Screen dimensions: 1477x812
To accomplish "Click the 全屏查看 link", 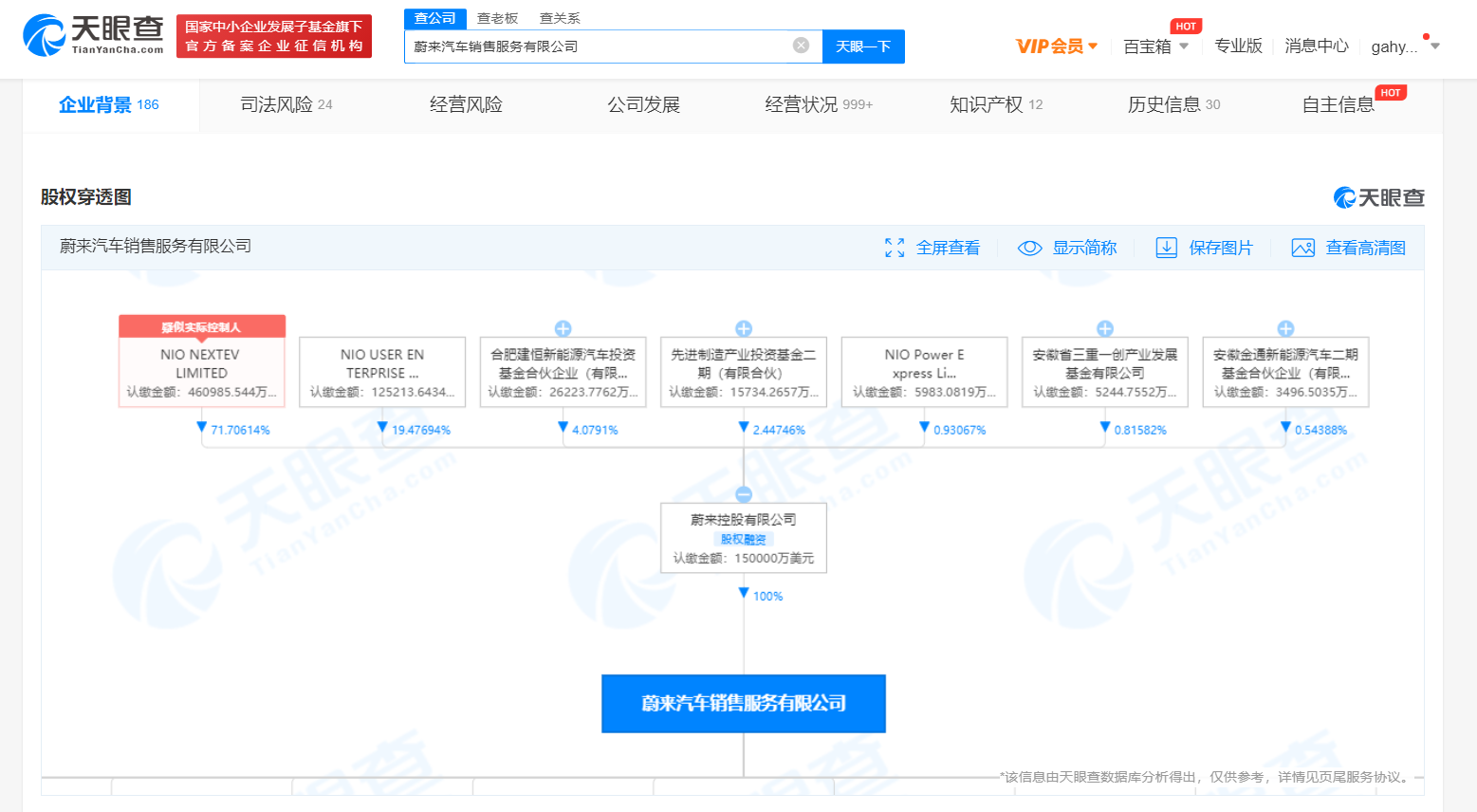I will coord(948,248).
